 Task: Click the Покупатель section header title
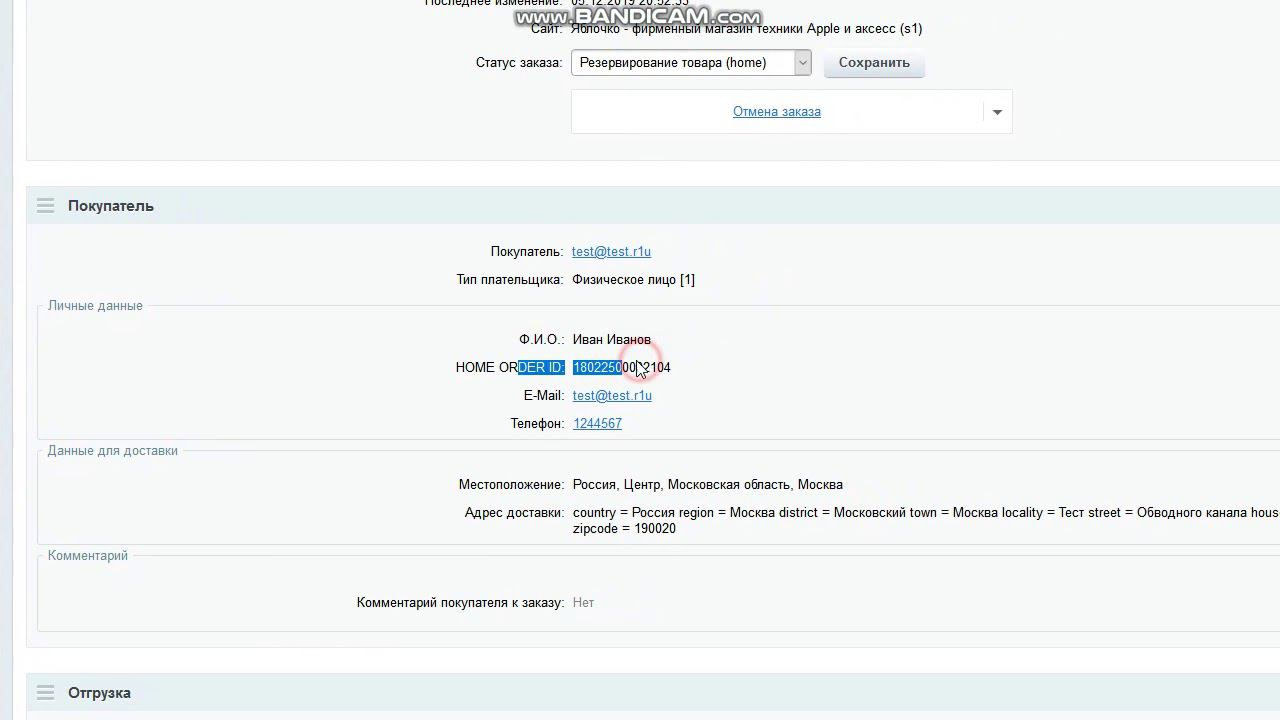pos(111,206)
